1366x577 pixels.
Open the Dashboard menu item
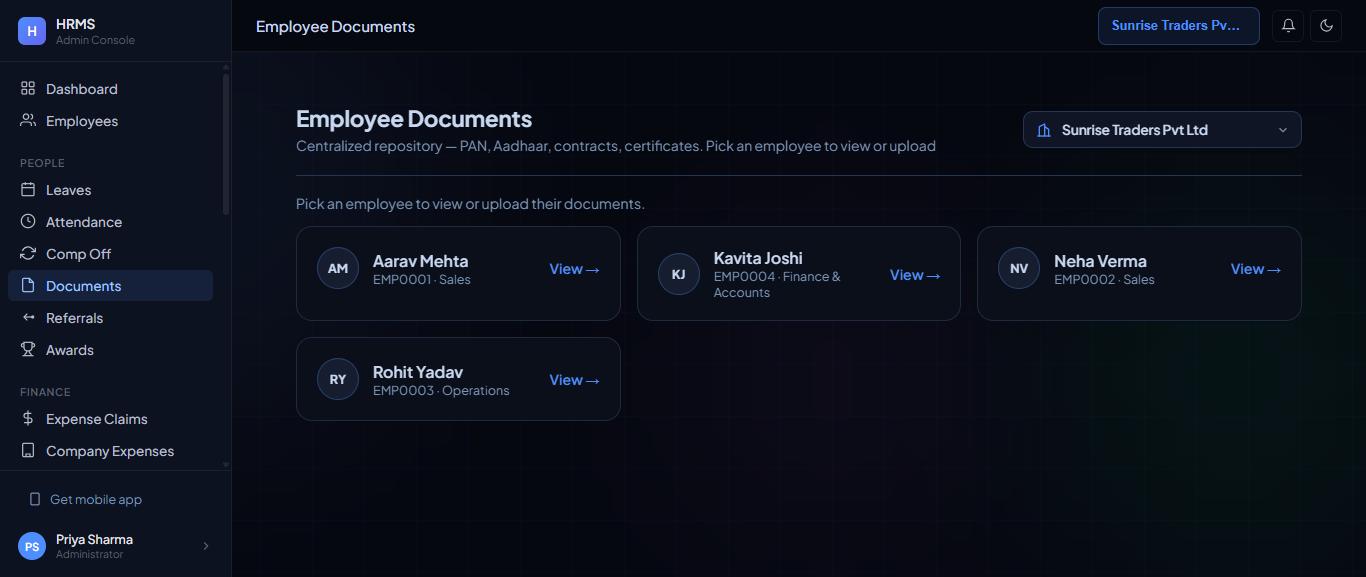[x=110, y=89]
